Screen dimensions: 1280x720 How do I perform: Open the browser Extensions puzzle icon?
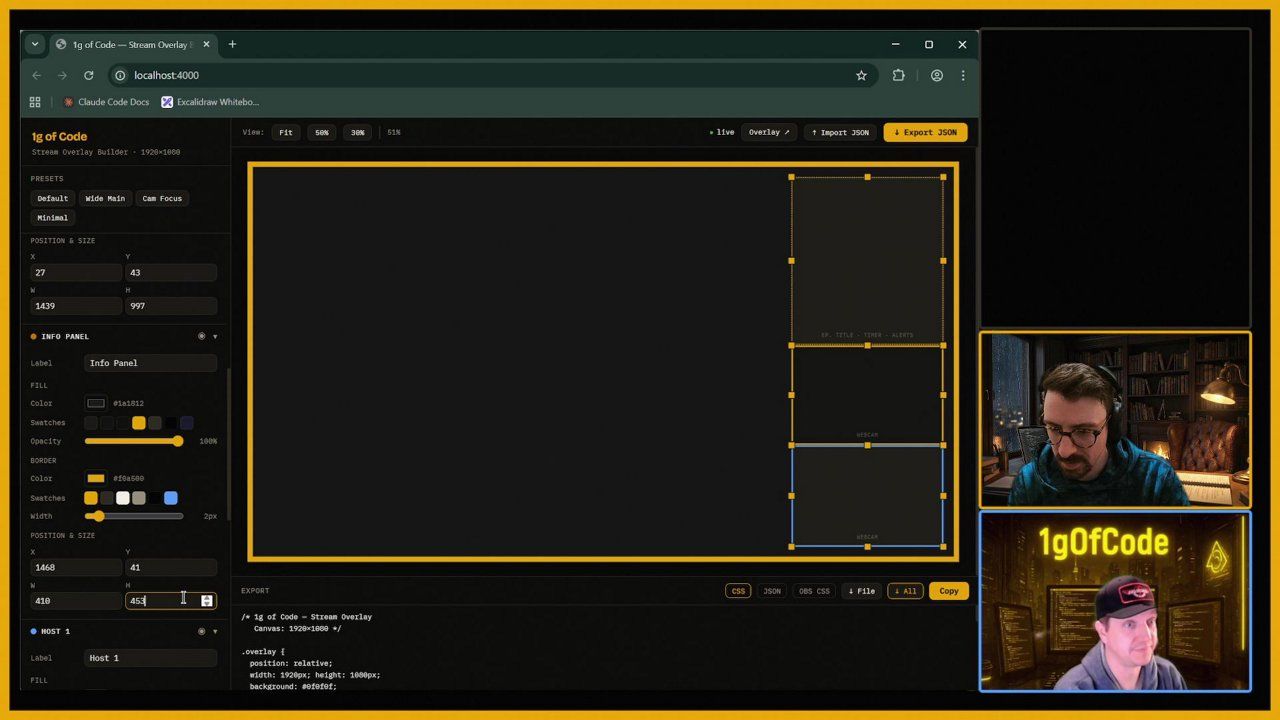click(x=898, y=75)
